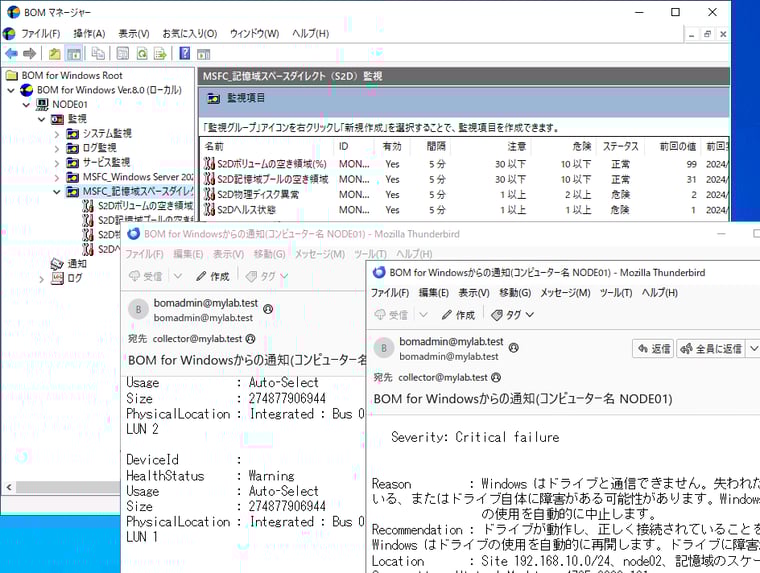Select ログ監視 group in tree
The image size is (760, 573).
coord(99,147)
